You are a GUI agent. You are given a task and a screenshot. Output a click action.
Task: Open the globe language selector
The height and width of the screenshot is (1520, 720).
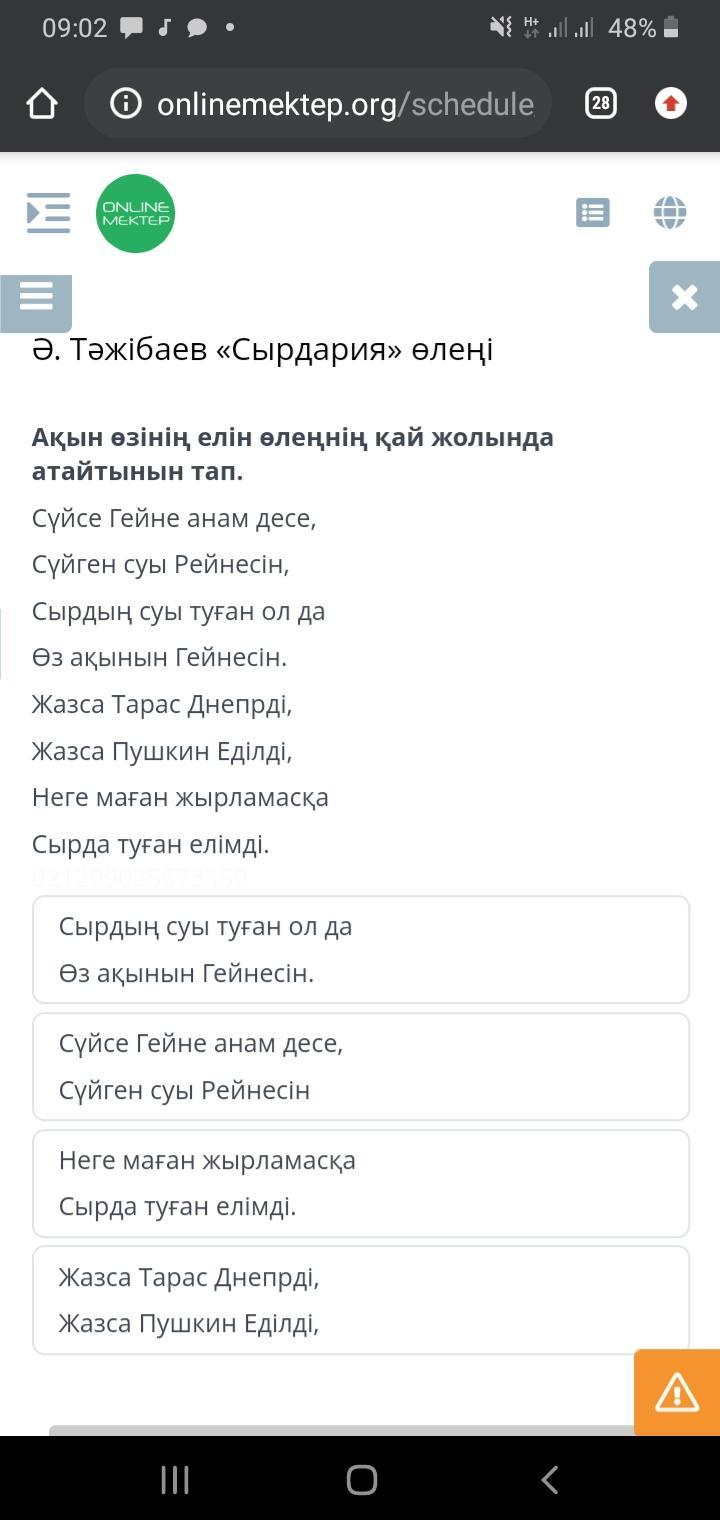pos(670,212)
